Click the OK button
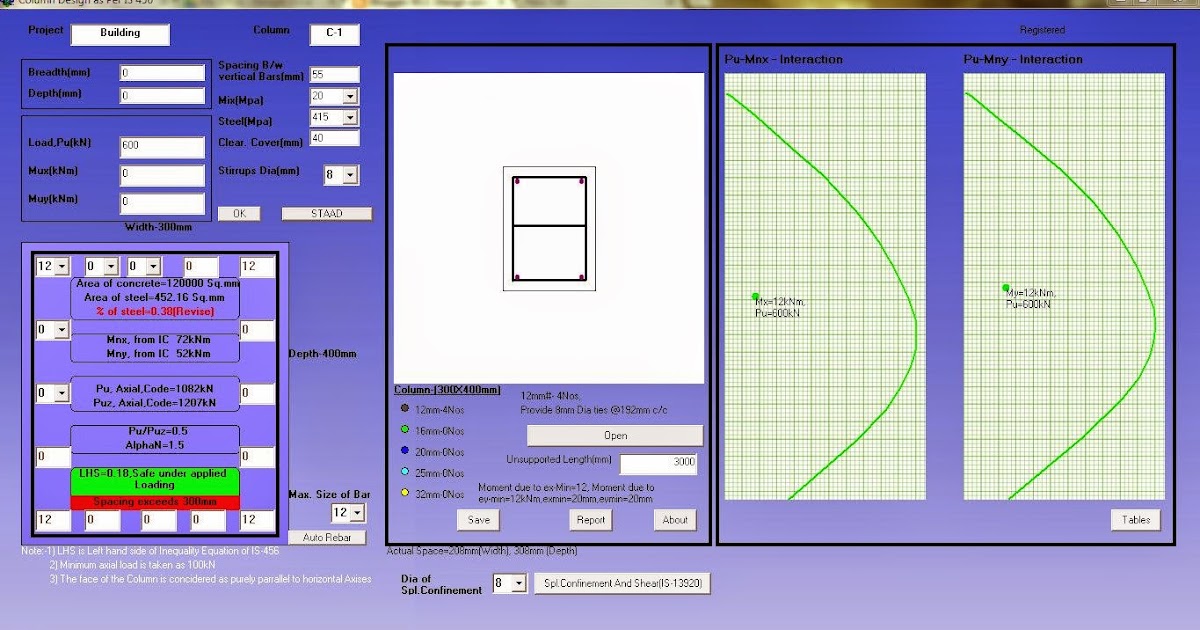The width and height of the screenshot is (1200, 630). 239,214
